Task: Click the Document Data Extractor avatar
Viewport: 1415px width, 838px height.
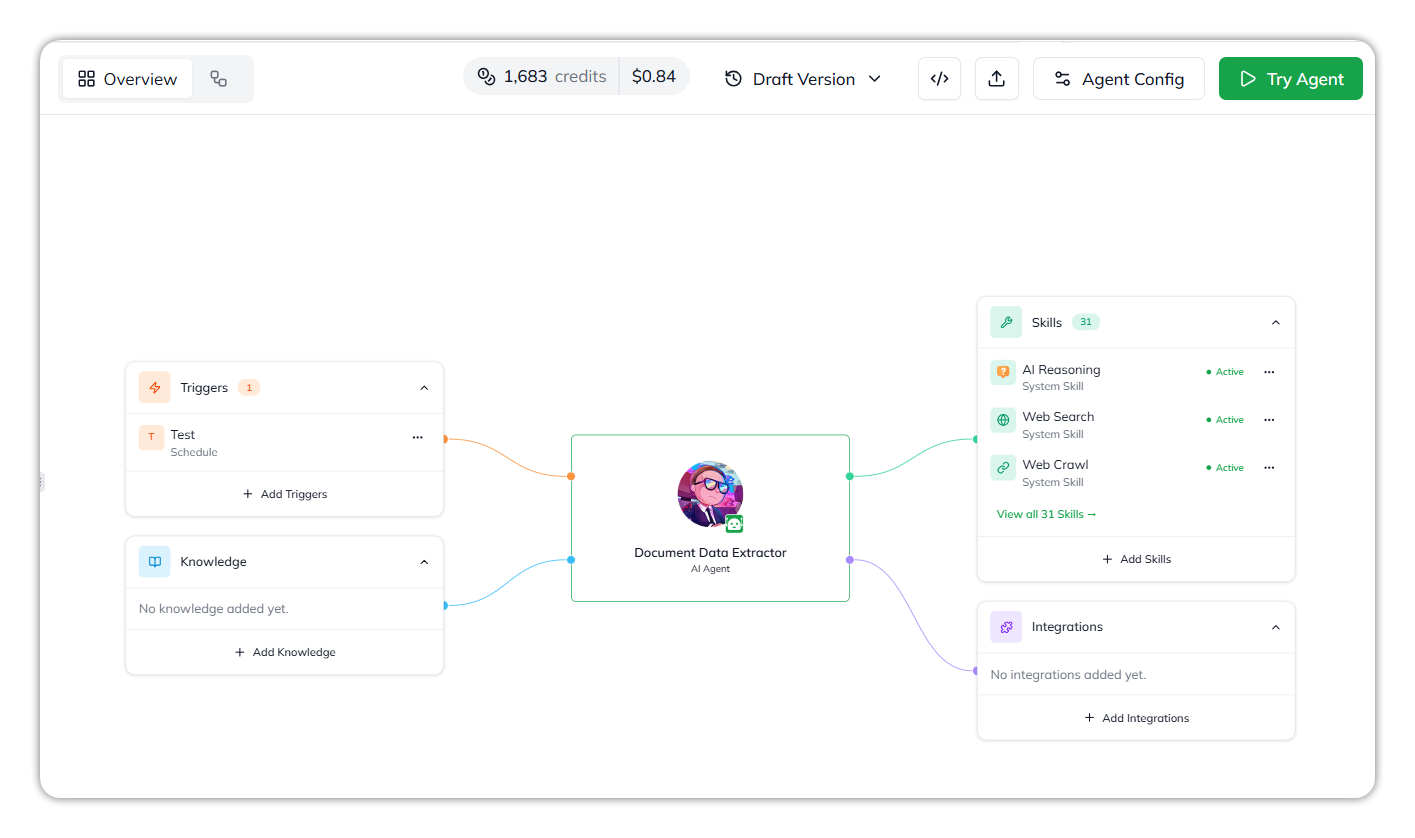Action: pos(710,494)
